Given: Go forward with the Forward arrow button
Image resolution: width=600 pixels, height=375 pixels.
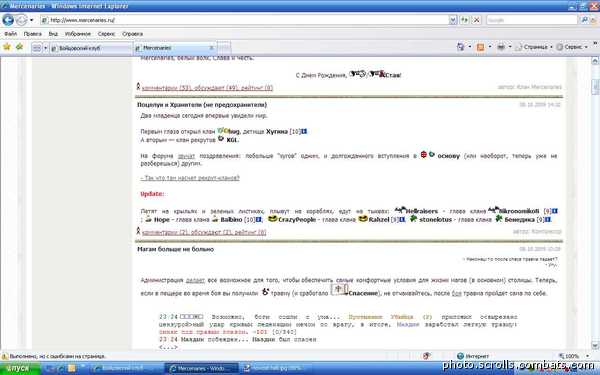Looking at the screenshot, I should click(21, 20).
